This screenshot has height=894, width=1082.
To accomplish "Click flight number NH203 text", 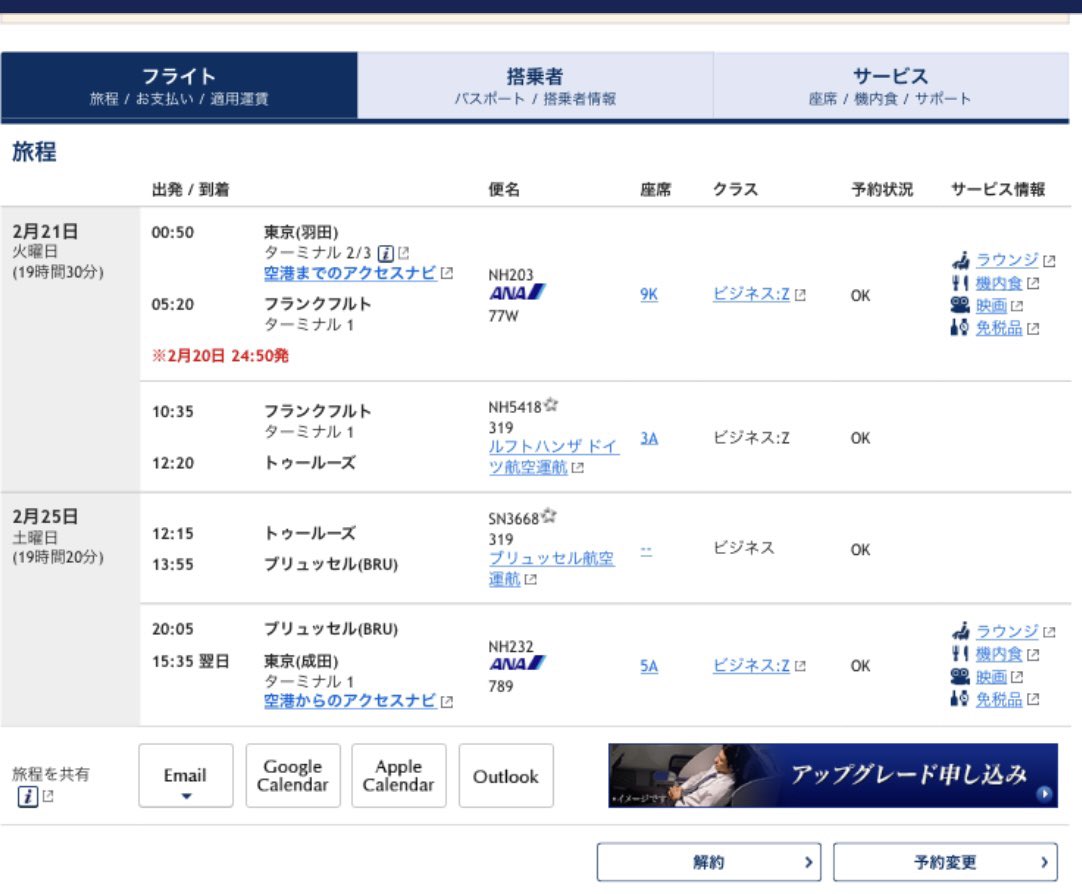I will [x=511, y=275].
